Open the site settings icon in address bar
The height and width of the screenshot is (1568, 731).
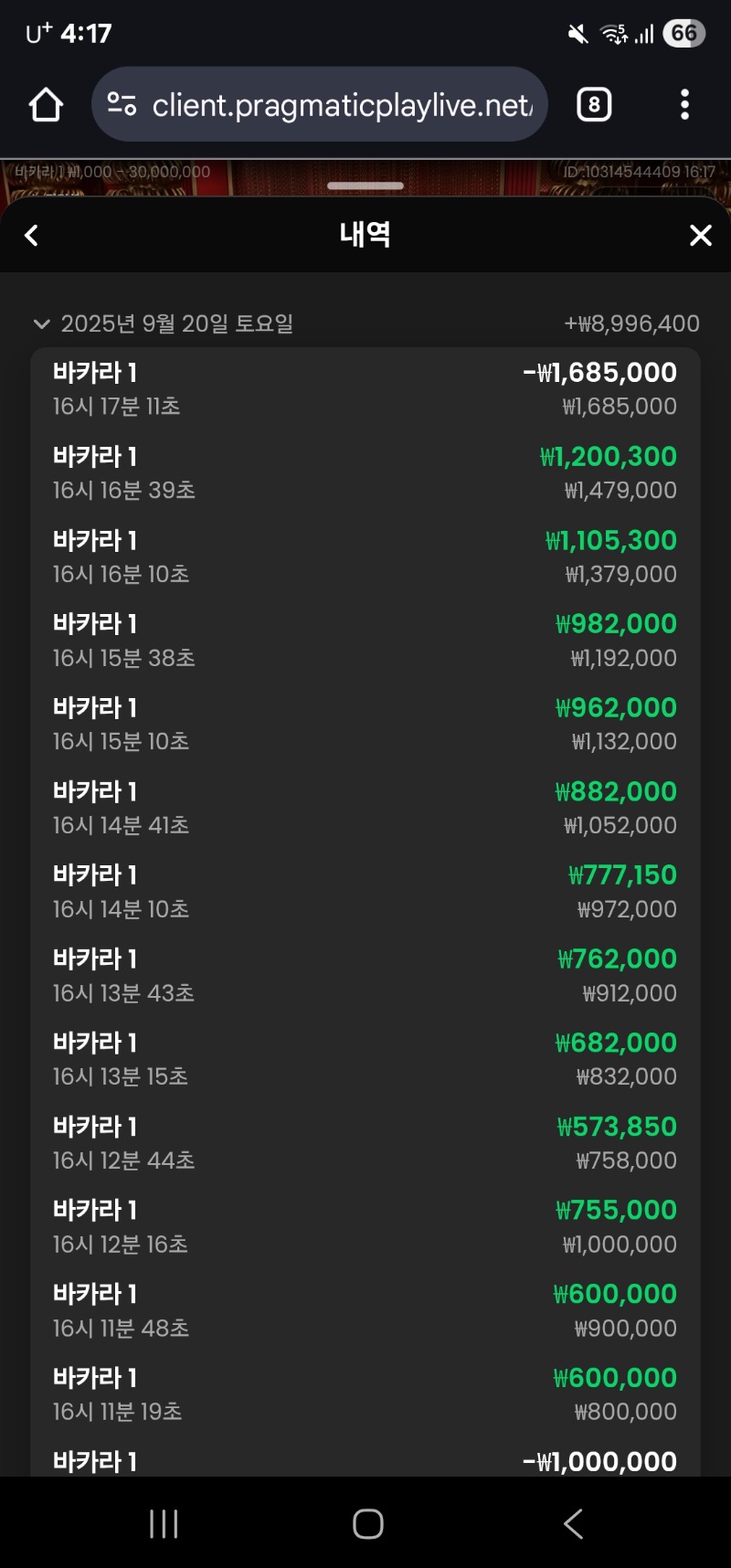tap(122, 104)
